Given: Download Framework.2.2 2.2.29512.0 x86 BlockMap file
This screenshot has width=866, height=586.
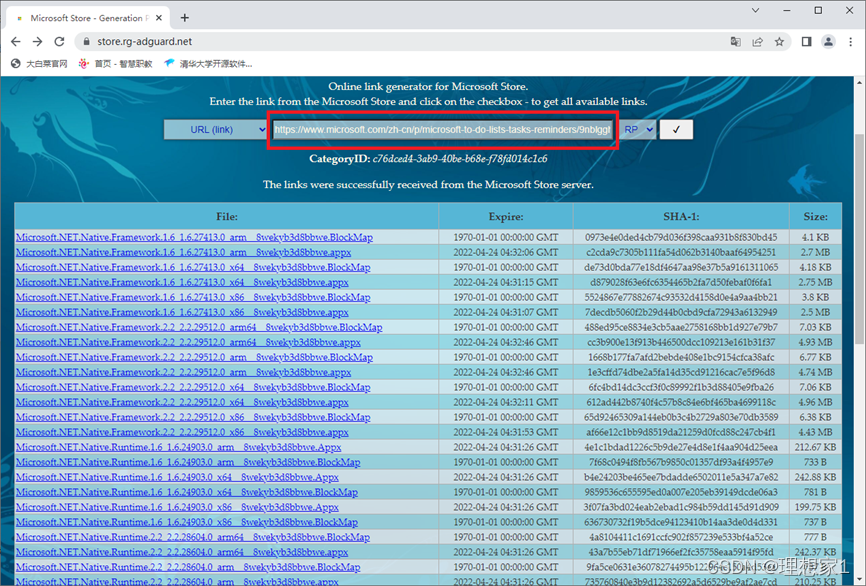Looking at the screenshot, I should [193, 417].
